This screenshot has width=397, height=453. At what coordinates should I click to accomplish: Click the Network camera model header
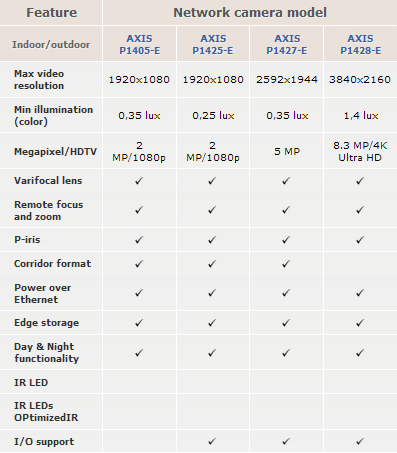(250, 13)
